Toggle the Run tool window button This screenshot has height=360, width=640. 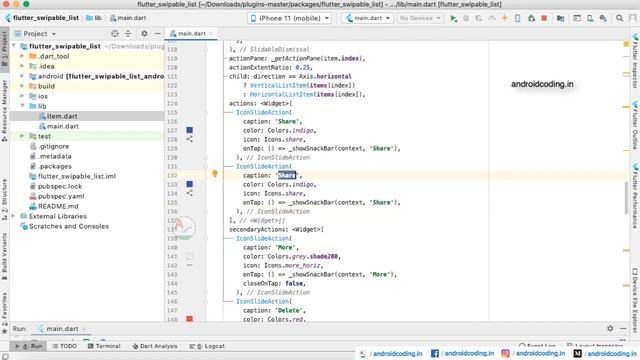(x=29, y=346)
